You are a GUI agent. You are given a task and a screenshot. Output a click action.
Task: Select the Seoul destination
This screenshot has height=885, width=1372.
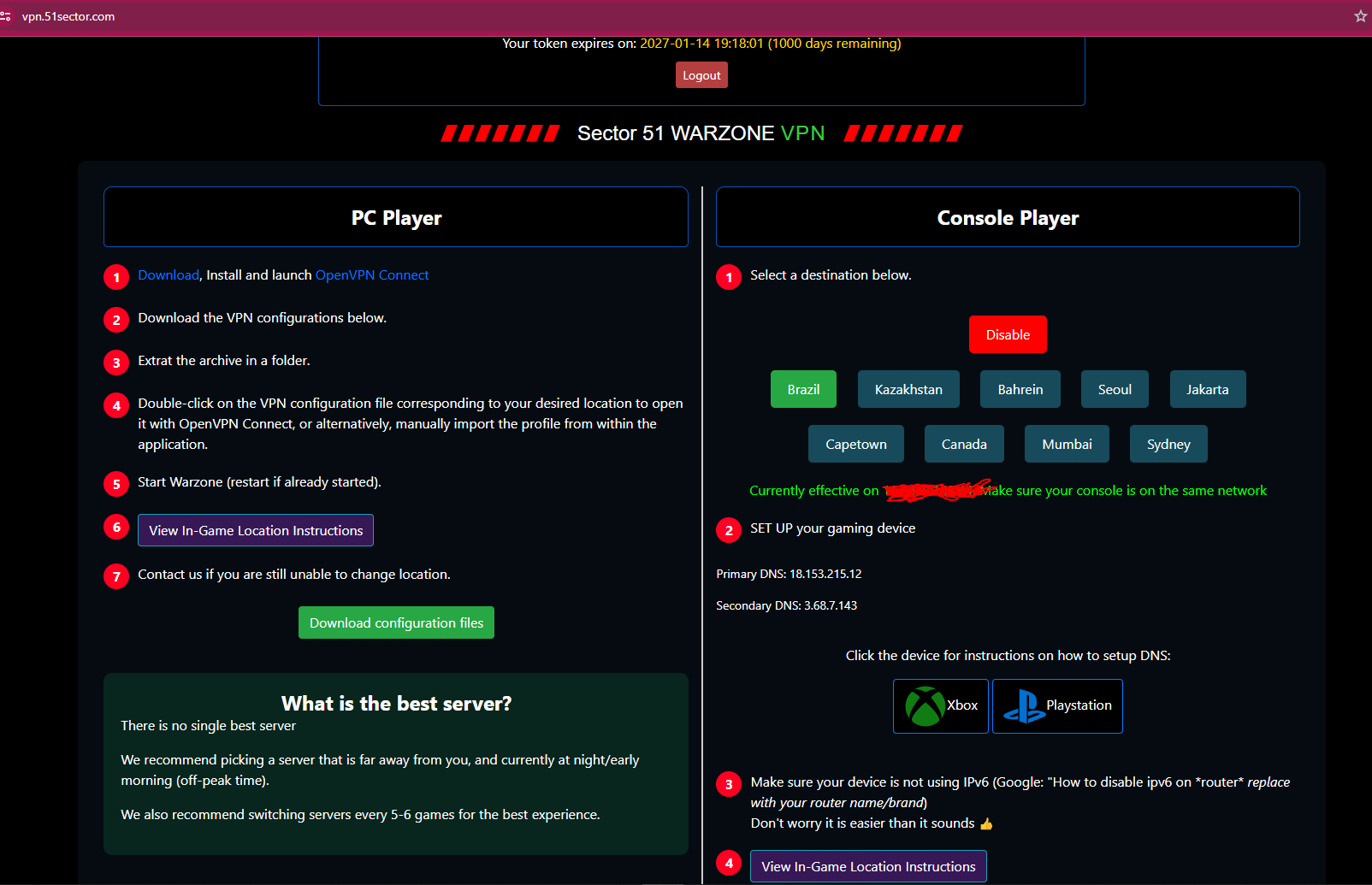tap(1115, 389)
